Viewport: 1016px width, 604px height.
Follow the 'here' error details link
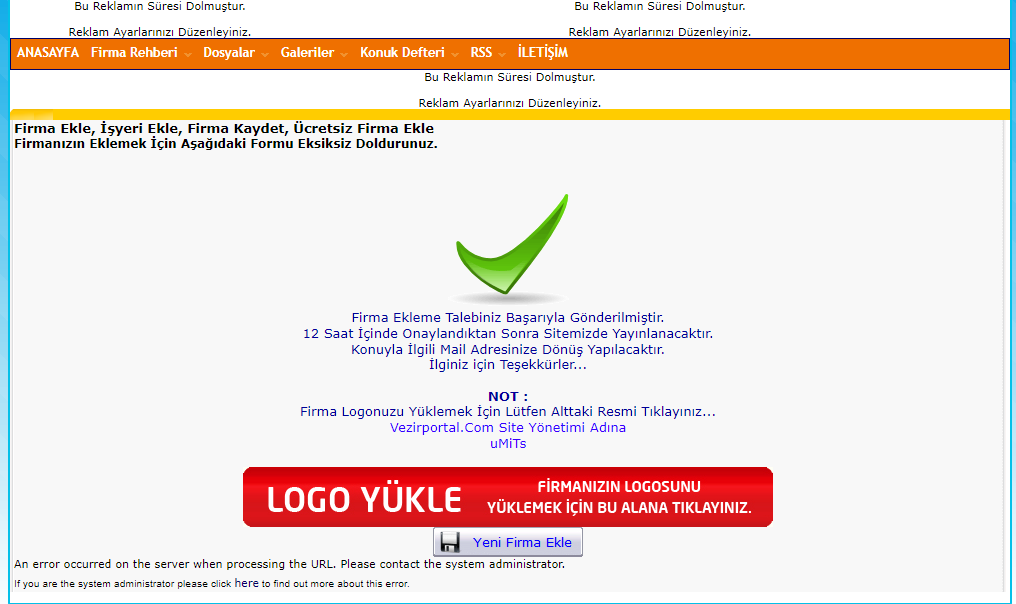(x=246, y=583)
